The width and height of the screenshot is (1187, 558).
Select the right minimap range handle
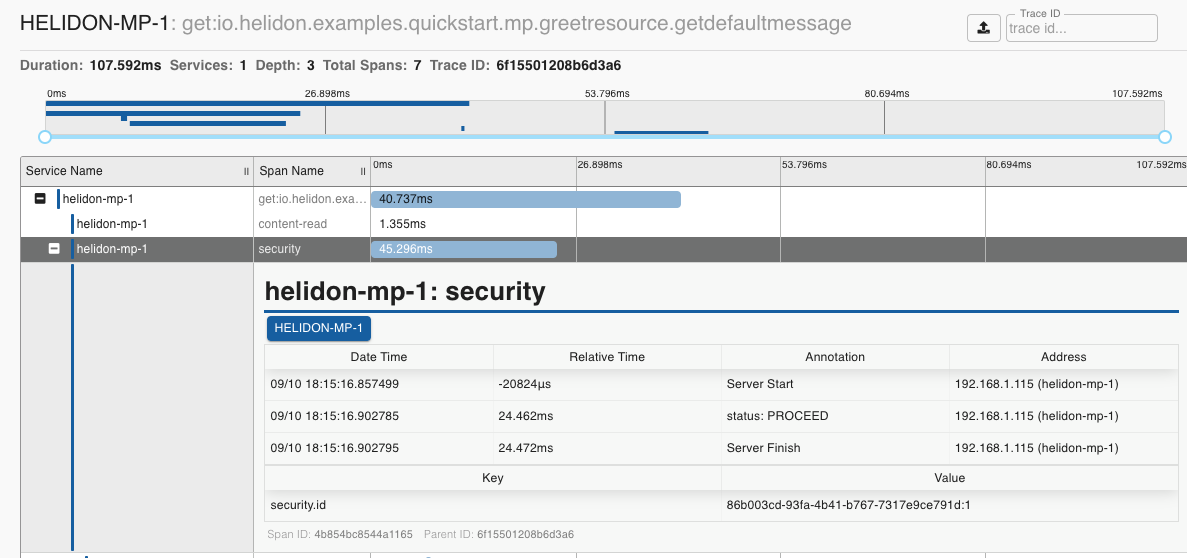pyautogui.click(x=1164, y=137)
